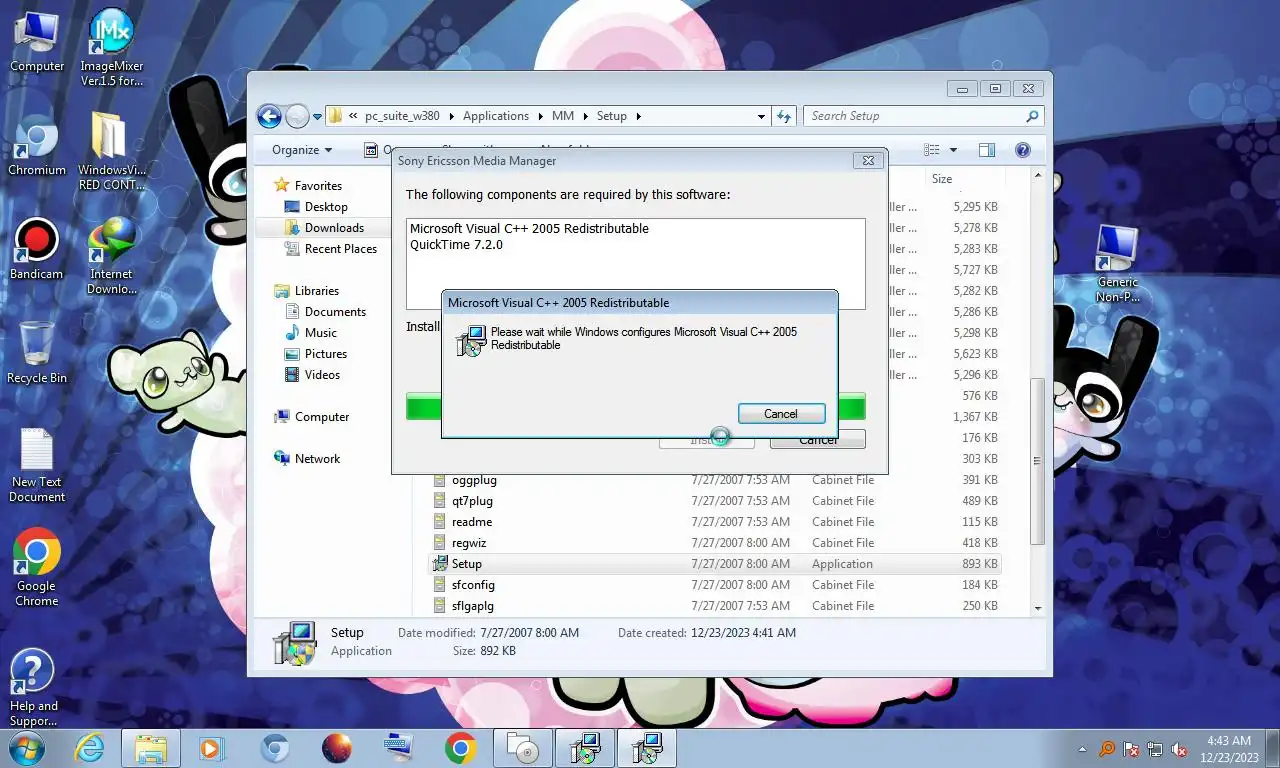This screenshot has width=1280, height=768.
Task: Click the Windows Start orb
Action: (x=26, y=748)
